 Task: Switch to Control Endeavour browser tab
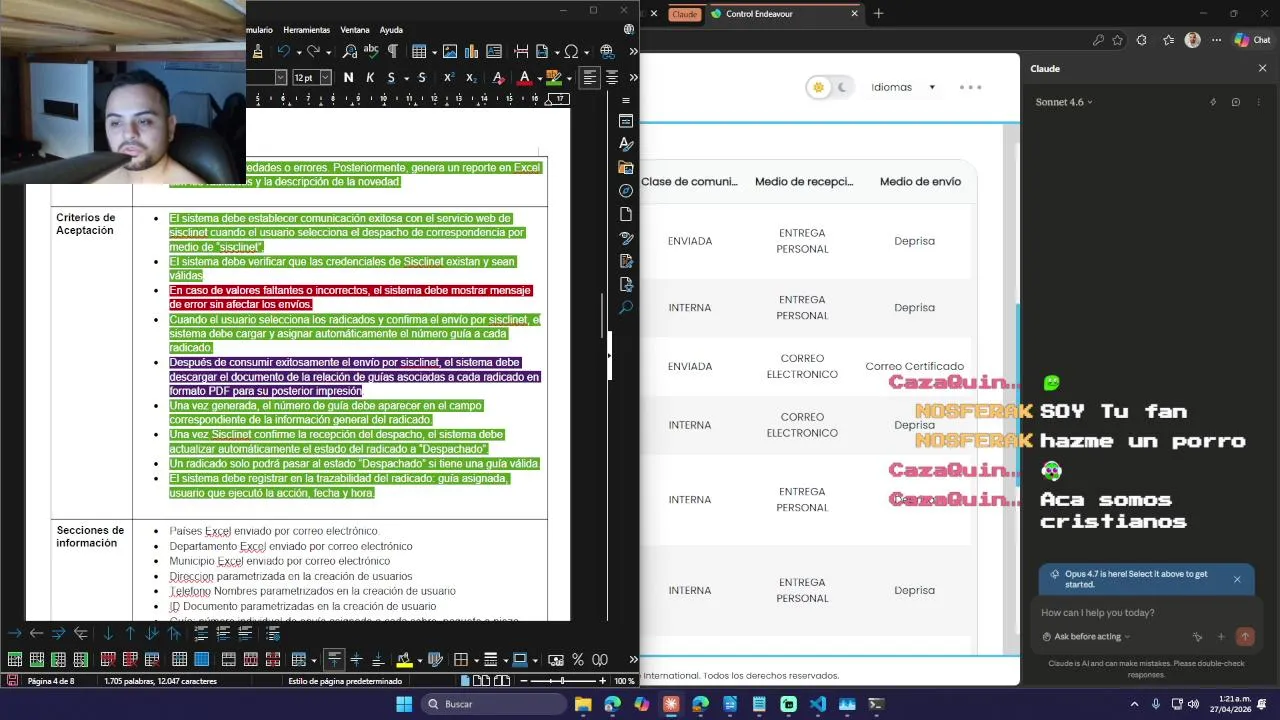click(785, 14)
